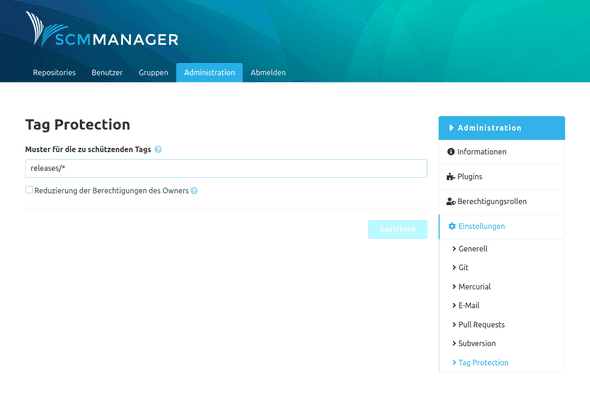Click the Tag Protection page heading
590x397 pixels.
(x=78, y=125)
